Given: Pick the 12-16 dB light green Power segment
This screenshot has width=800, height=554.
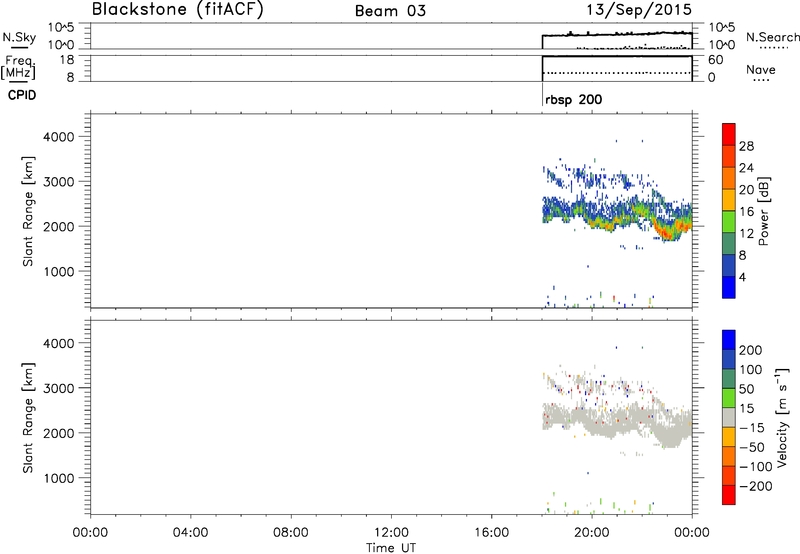Looking at the screenshot, I should (x=729, y=222).
